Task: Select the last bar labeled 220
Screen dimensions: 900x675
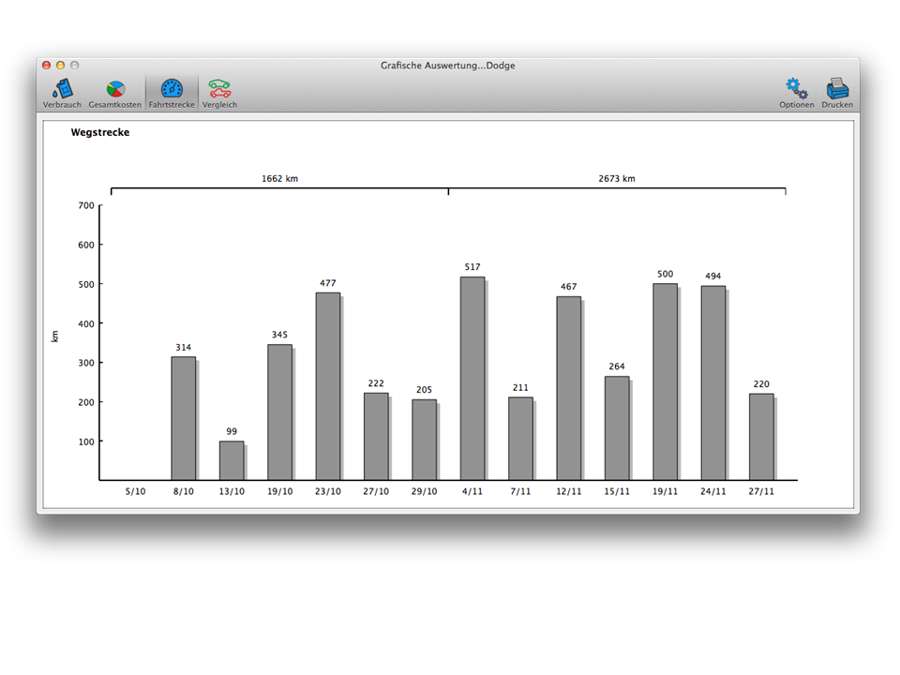Action: (761, 437)
